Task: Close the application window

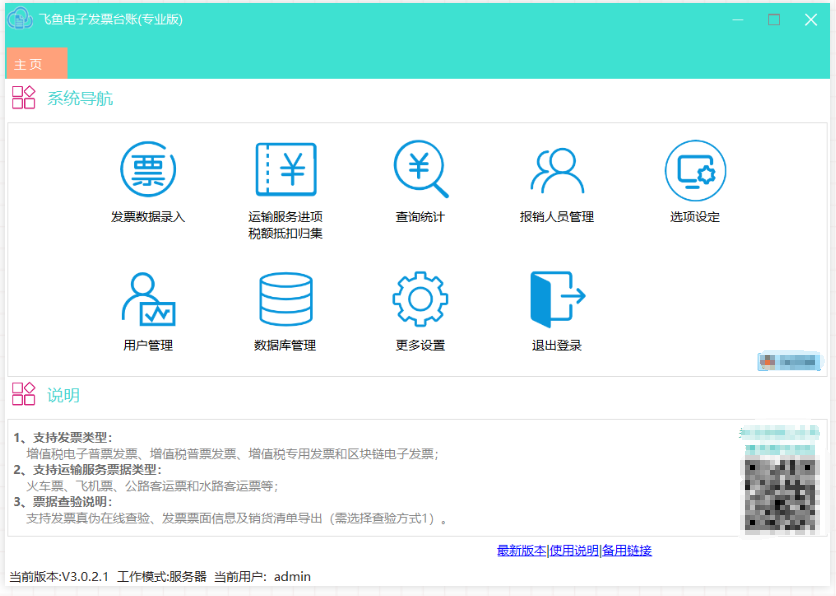Action: (811, 20)
